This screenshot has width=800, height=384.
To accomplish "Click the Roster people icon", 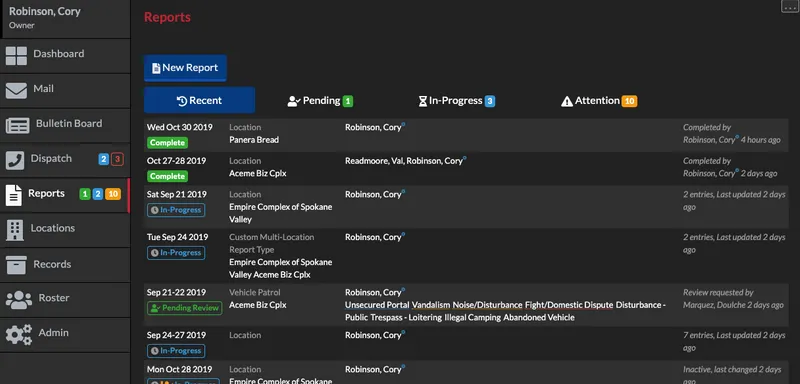I will pos(19,300).
